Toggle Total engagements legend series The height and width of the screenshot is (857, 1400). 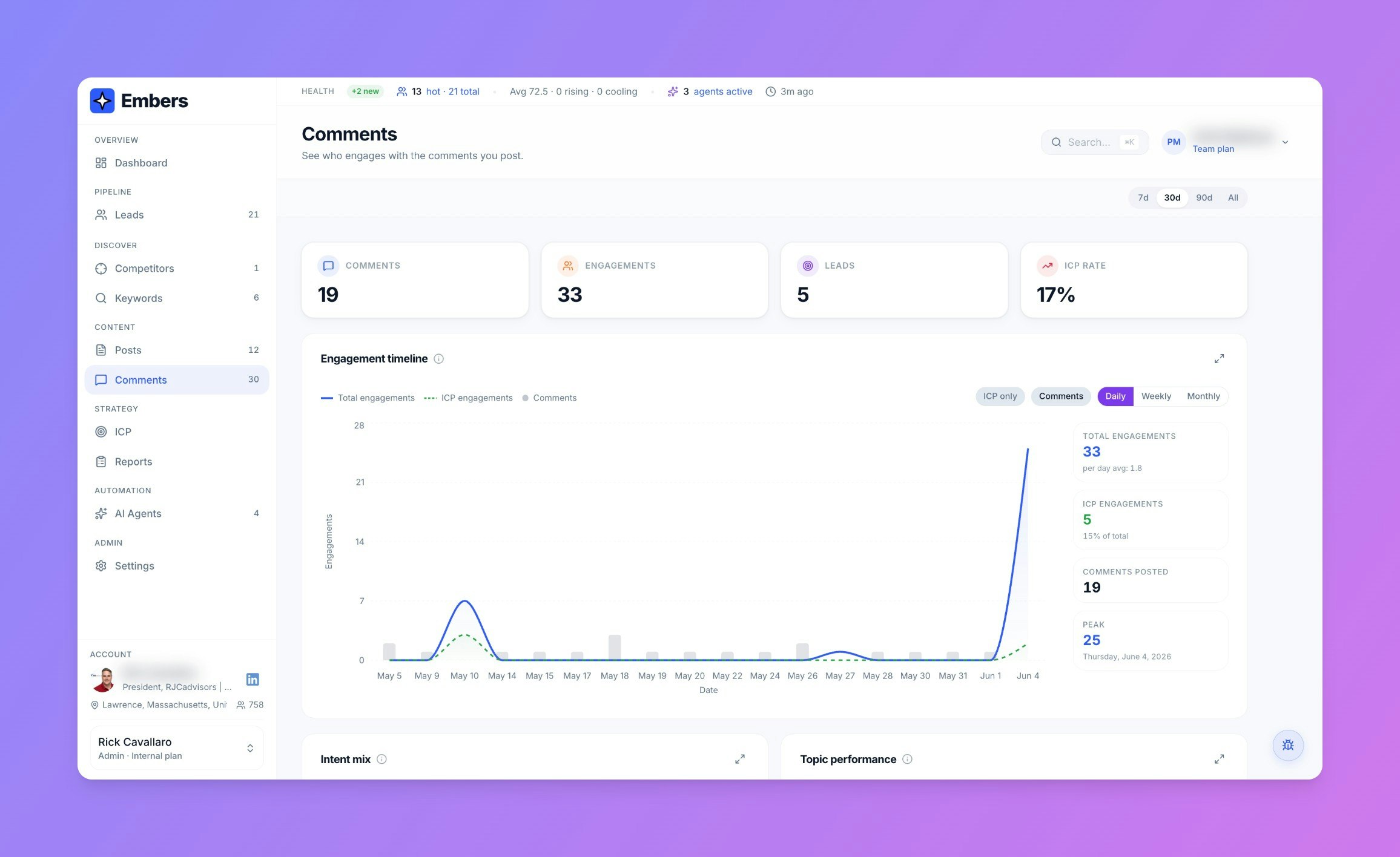[x=368, y=398]
